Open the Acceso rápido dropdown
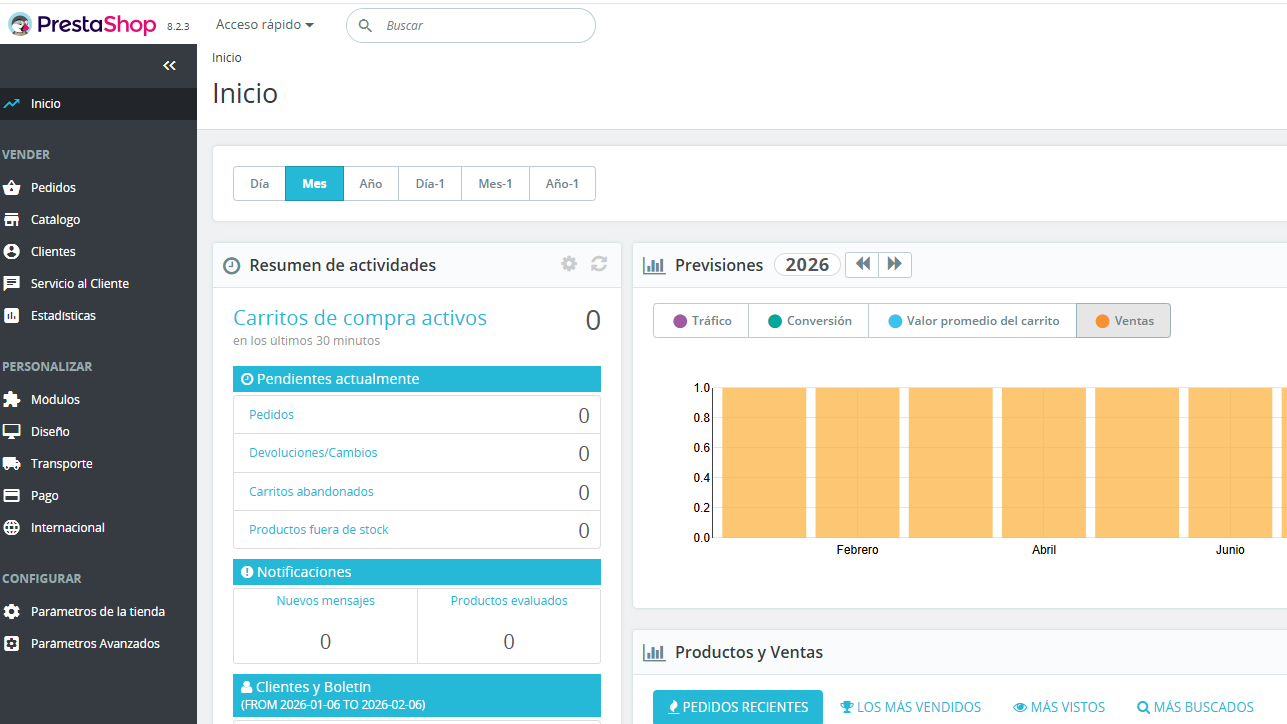The image size is (1287, 724). 265,25
